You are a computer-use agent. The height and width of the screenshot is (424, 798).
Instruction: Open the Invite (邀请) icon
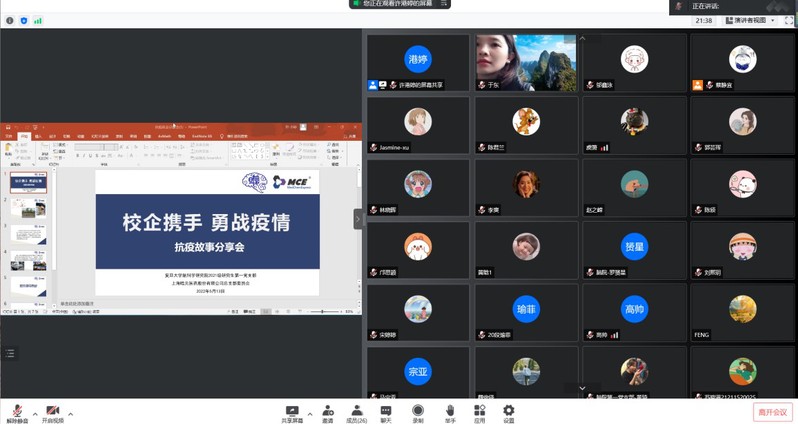point(328,412)
